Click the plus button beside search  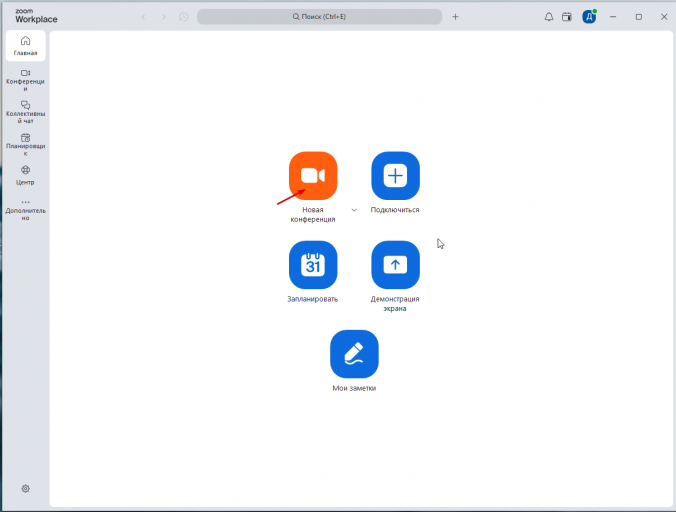tap(455, 17)
